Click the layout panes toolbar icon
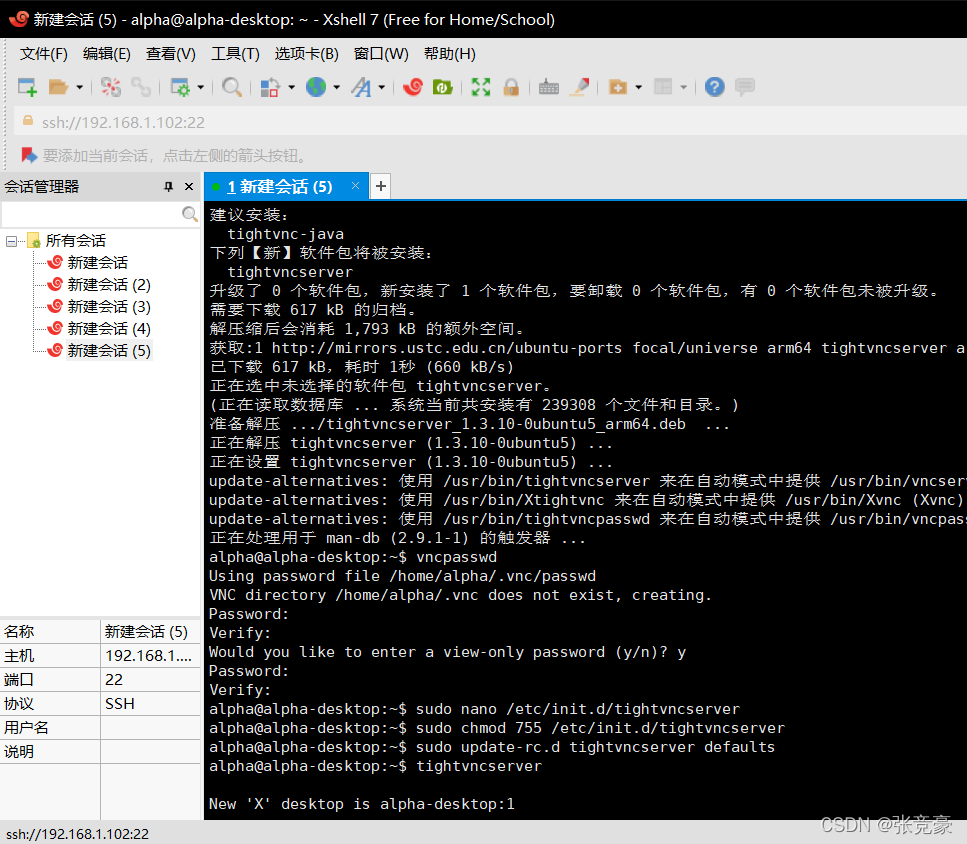The width and height of the screenshot is (967, 844). click(663, 87)
